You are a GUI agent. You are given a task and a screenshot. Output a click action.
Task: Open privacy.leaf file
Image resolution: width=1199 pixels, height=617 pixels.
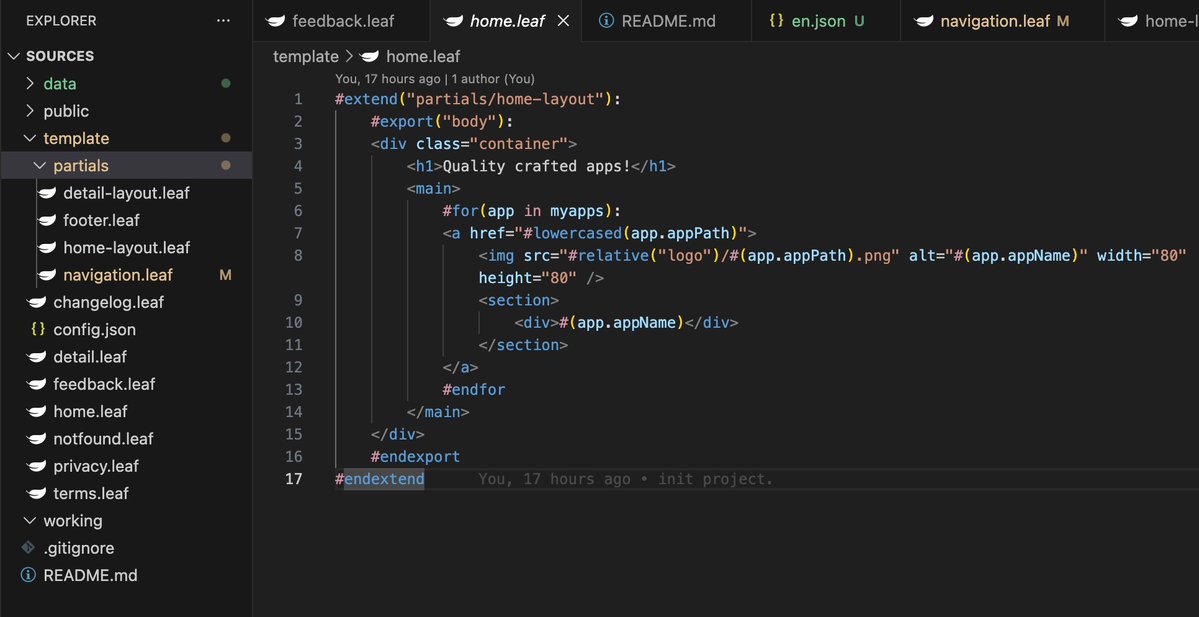(96, 466)
